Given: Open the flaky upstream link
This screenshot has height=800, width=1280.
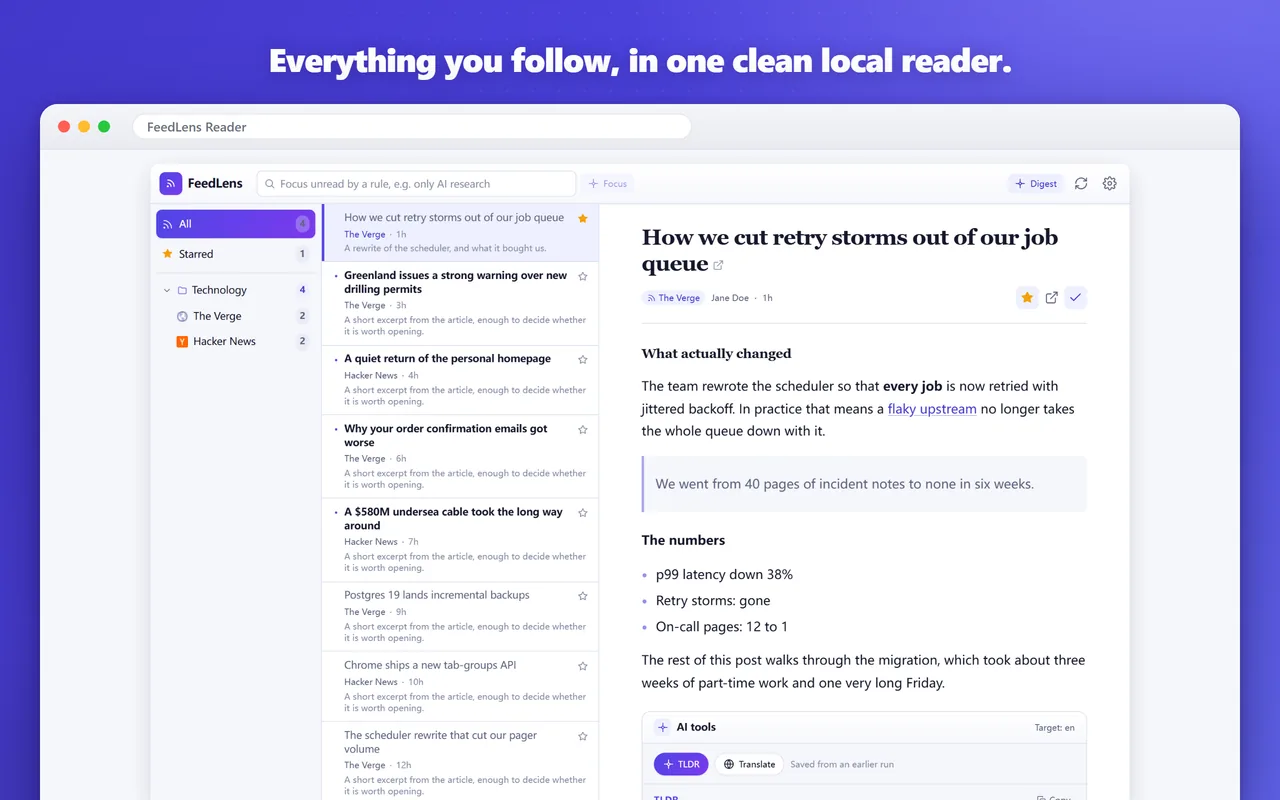Looking at the screenshot, I should coord(932,409).
